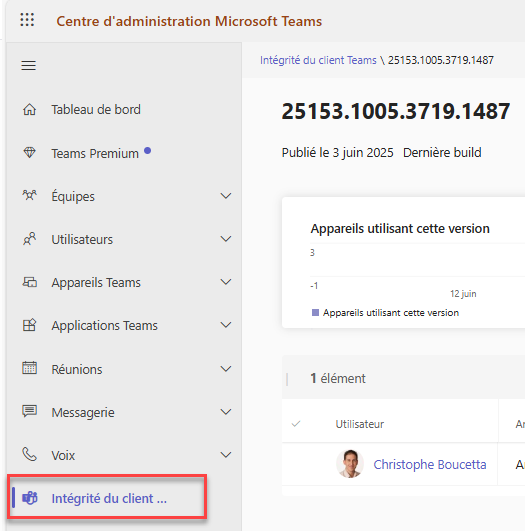Screen dimensions: 525x531
Task: Expand the Voix section chevron
Action: pyautogui.click(x=226, y=455)
